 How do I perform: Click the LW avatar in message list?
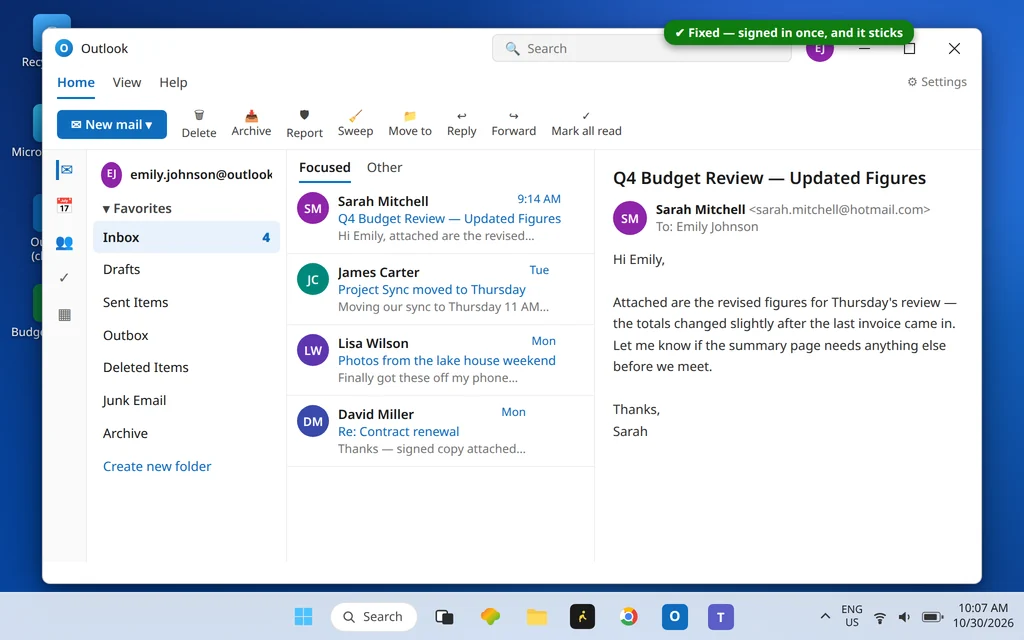pos(313,350)
